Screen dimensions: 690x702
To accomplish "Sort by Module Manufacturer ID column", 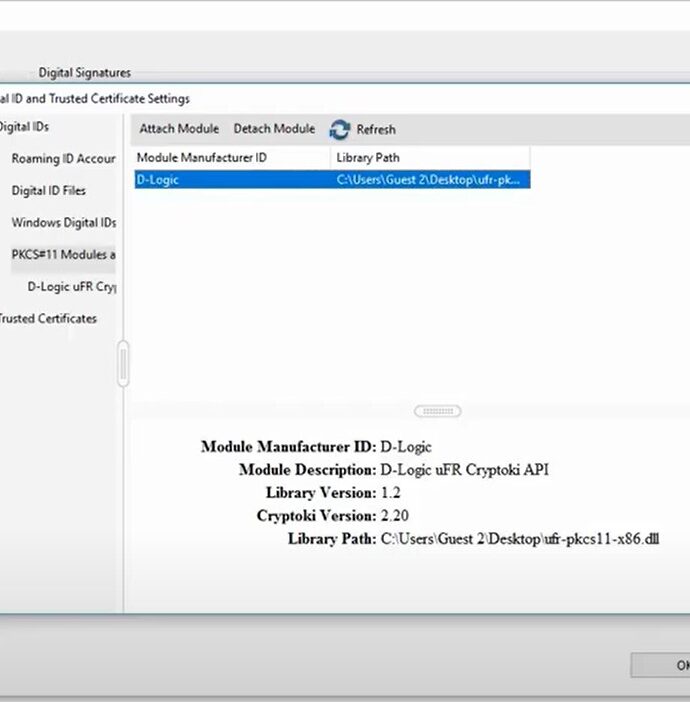I will [232, 158].
